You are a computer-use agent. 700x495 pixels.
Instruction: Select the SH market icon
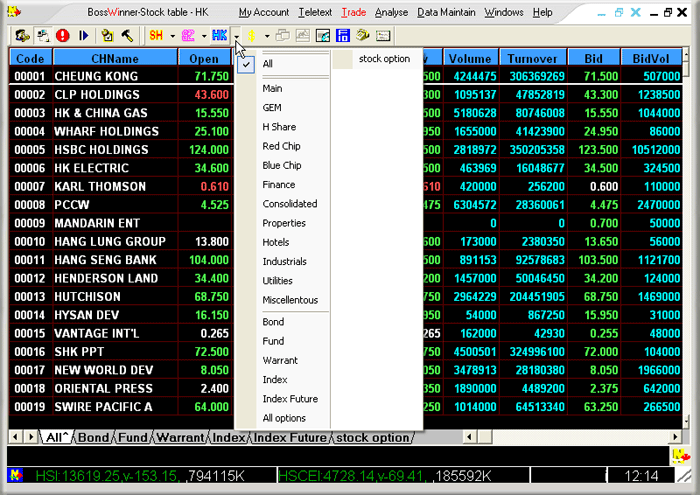(156, 35)
